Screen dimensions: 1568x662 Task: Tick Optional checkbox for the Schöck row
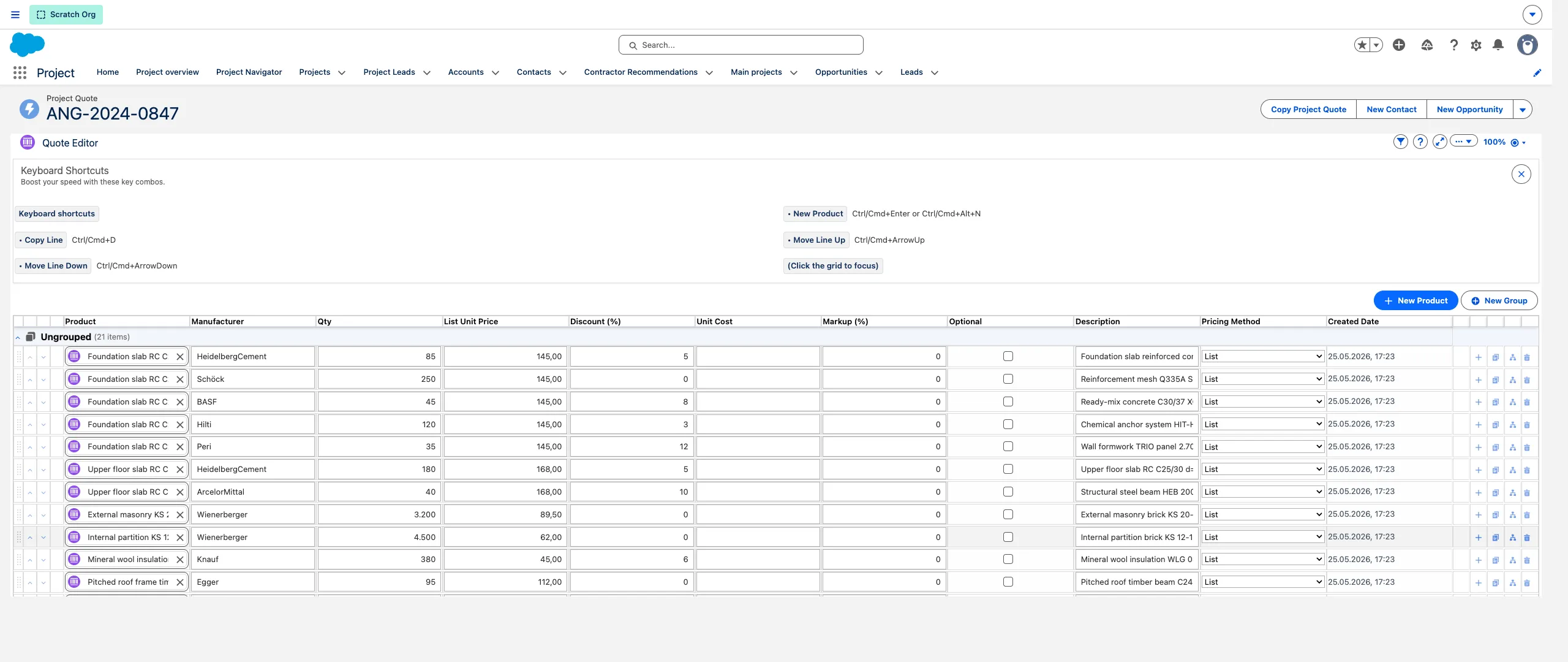pyautogui.click(x=1008, y=379)
